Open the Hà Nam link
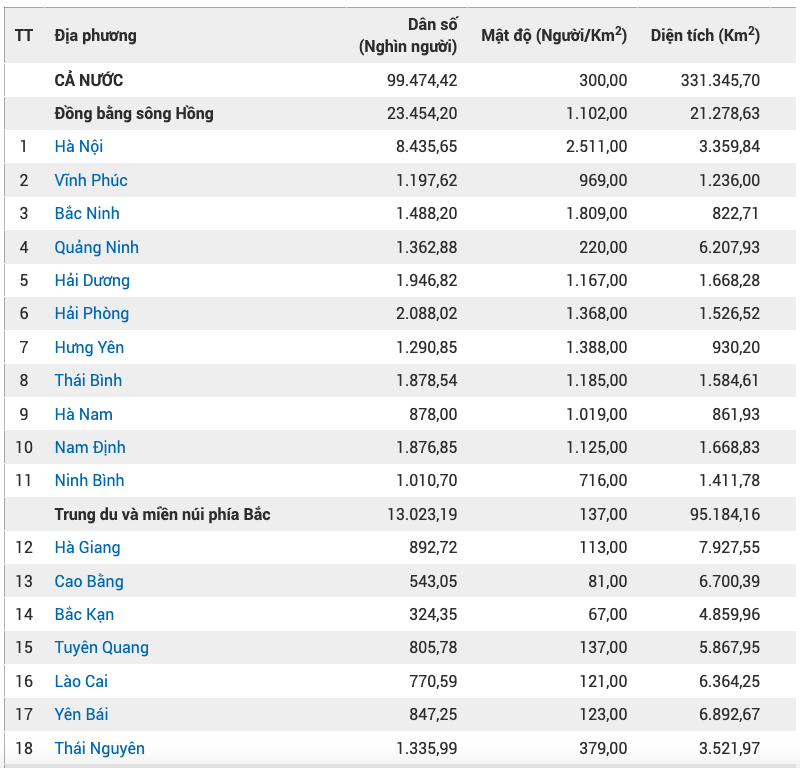 [x=84, y=414]
